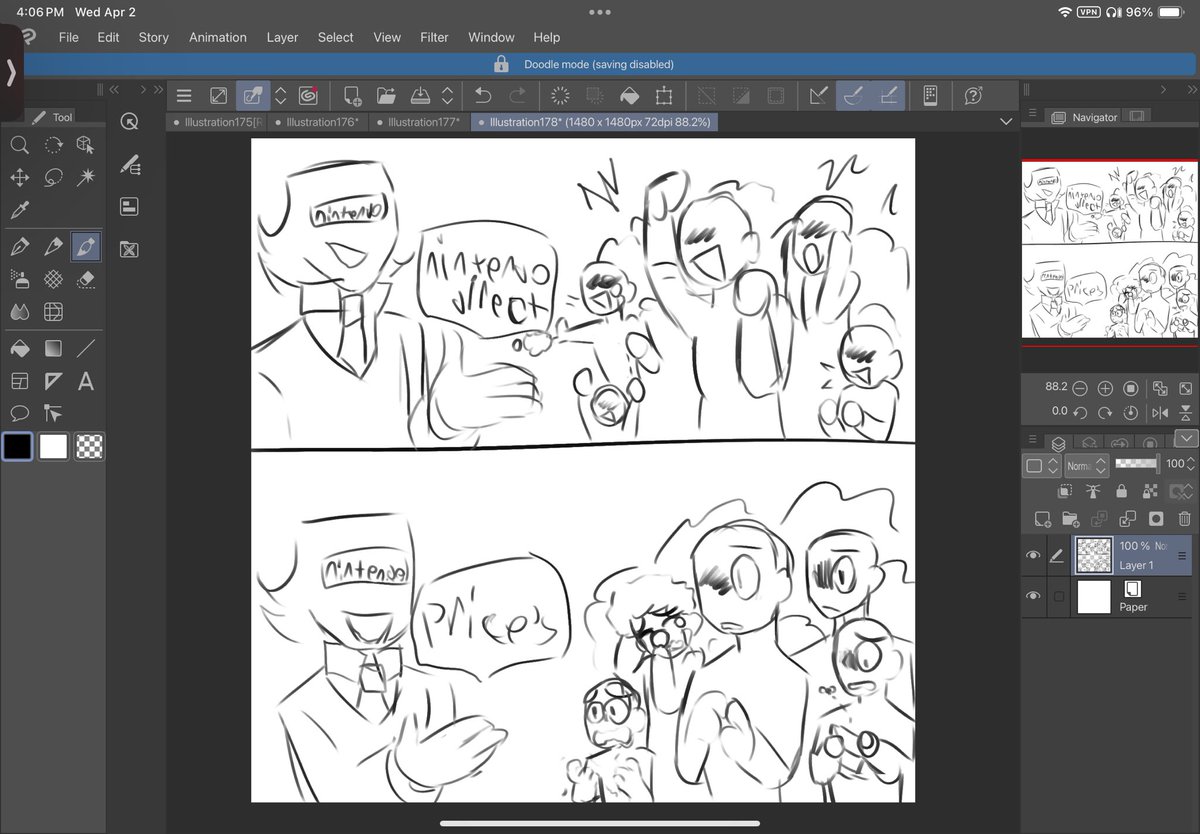Open the Clip Studio launcher icon
Screen dimensions: 1200x834
point(307,96)
